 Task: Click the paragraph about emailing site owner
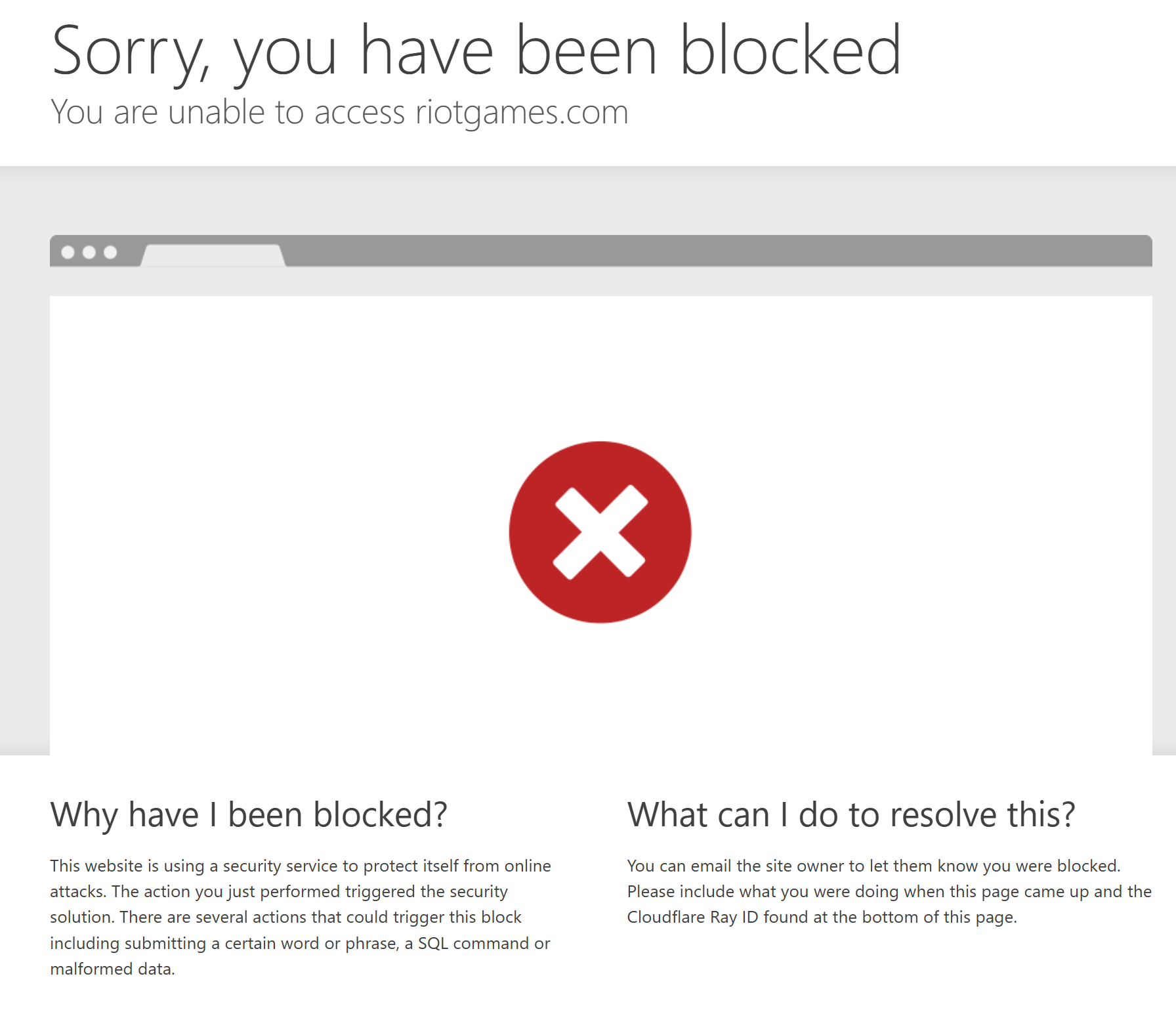click(889, 891)
